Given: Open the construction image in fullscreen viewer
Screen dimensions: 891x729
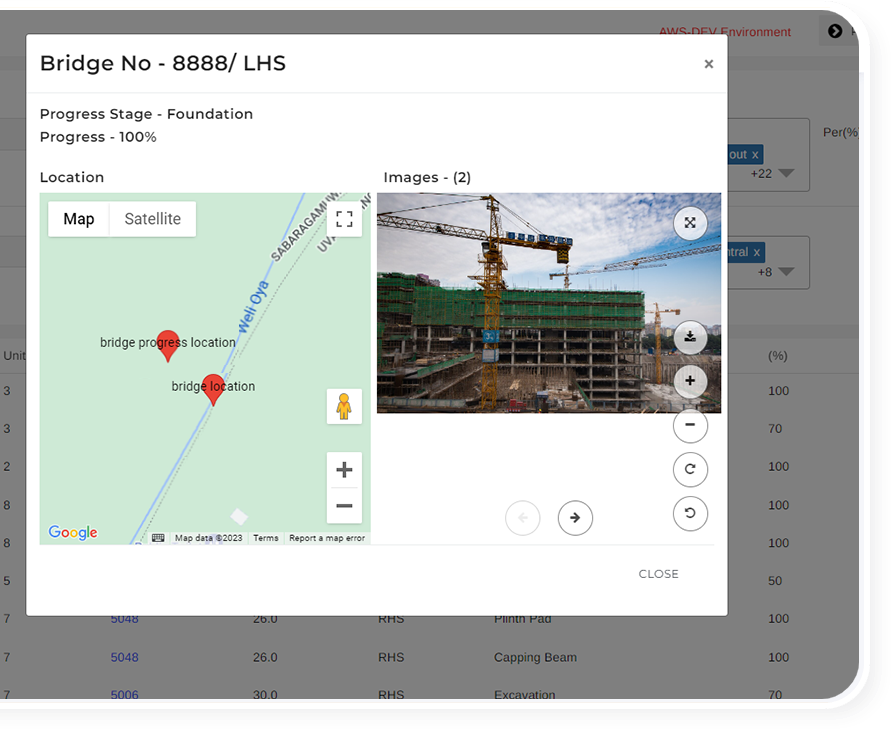Looking at the screenshot, I should 690,223.
